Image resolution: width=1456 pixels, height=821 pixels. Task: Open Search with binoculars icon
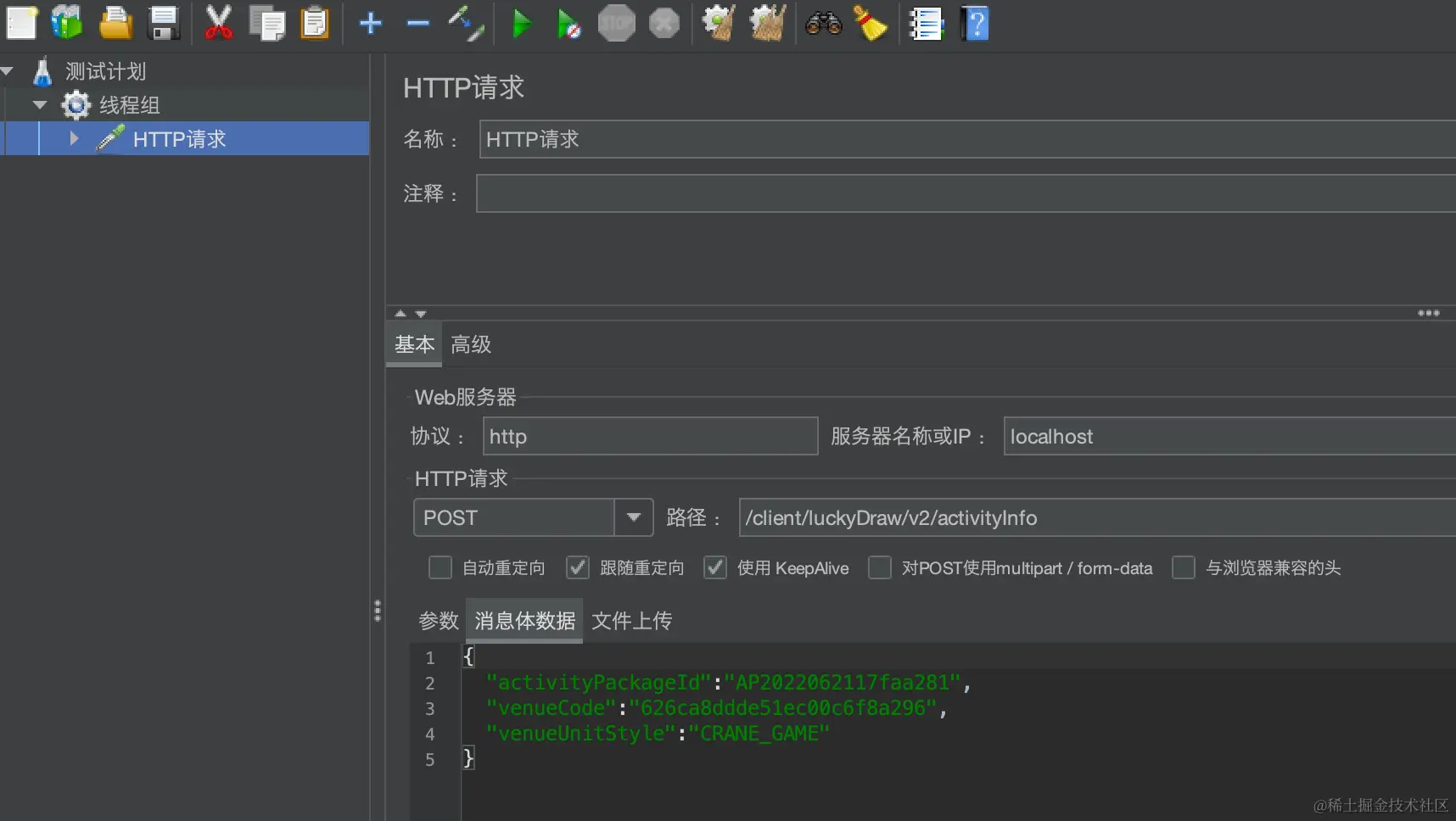tap(823, 23)
